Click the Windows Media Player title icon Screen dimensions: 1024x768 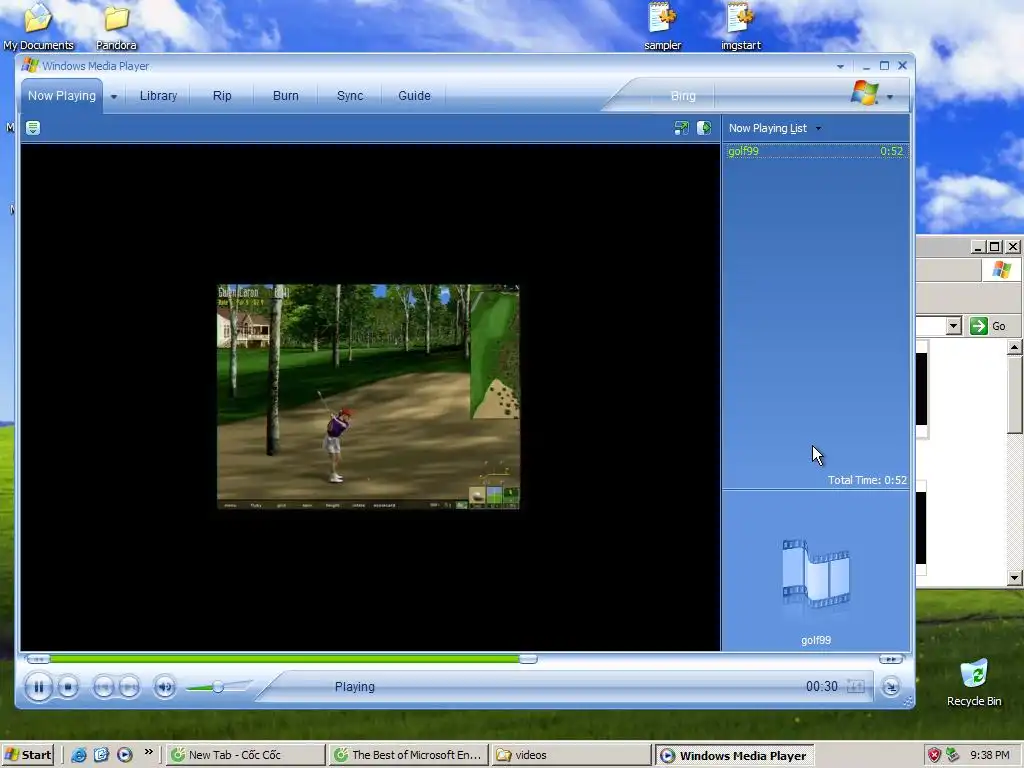click(30, 65)
